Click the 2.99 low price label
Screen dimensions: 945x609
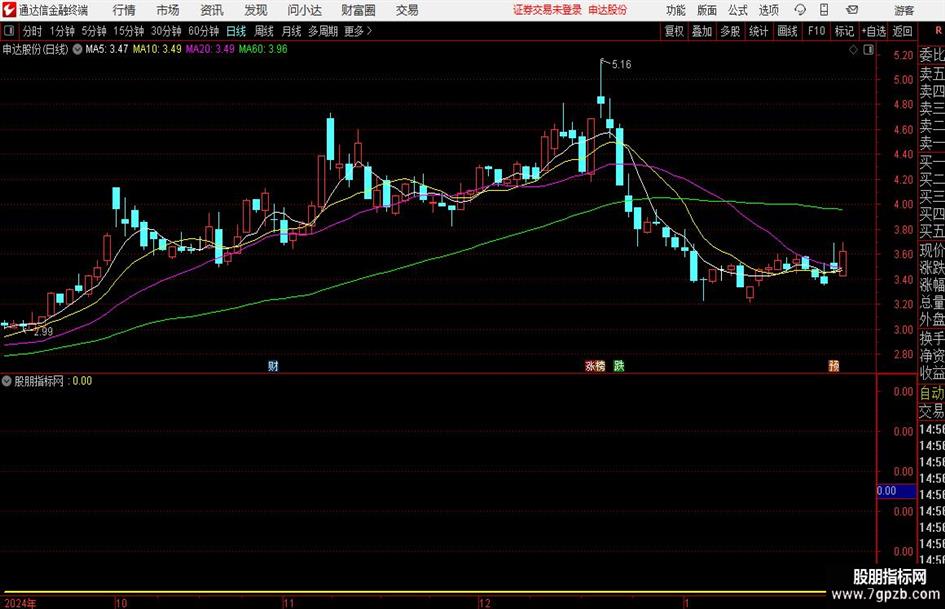pos(43,332)
